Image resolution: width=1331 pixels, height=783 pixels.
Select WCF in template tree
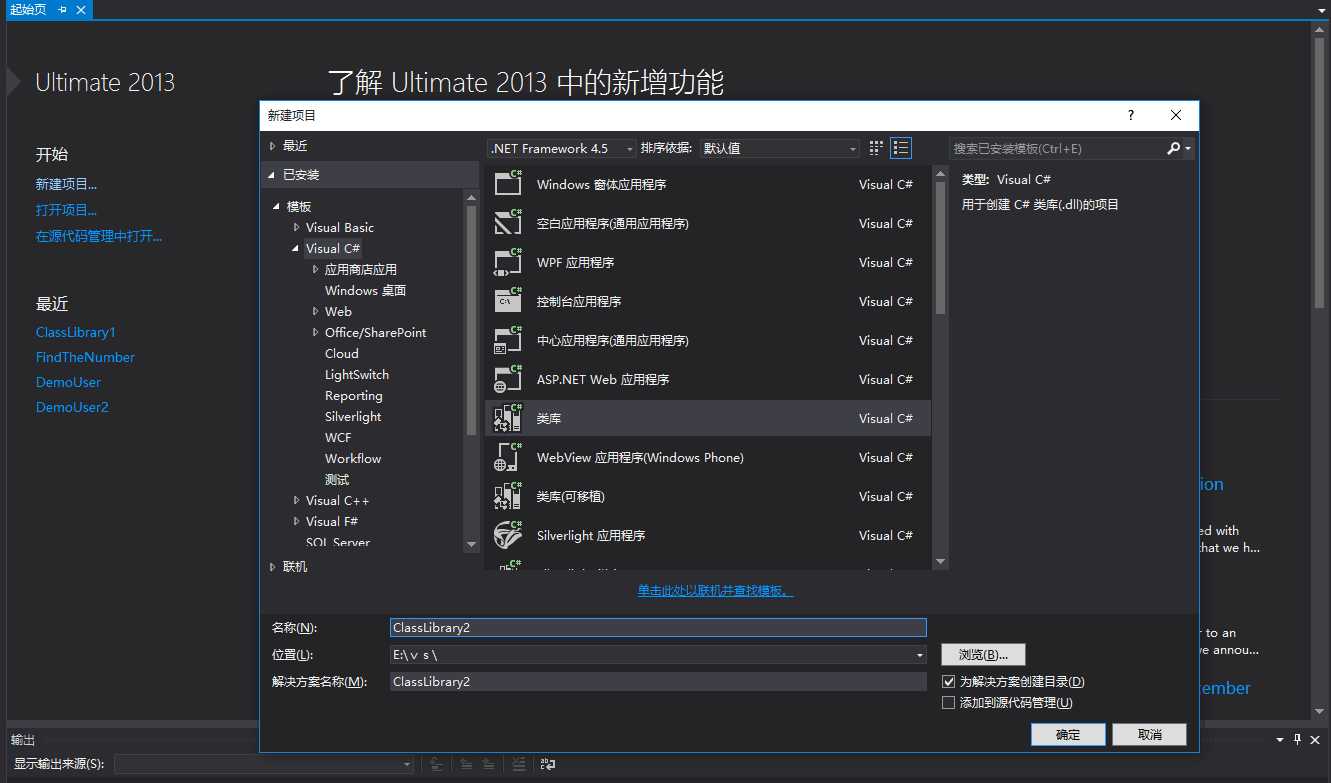coord(338,437)
